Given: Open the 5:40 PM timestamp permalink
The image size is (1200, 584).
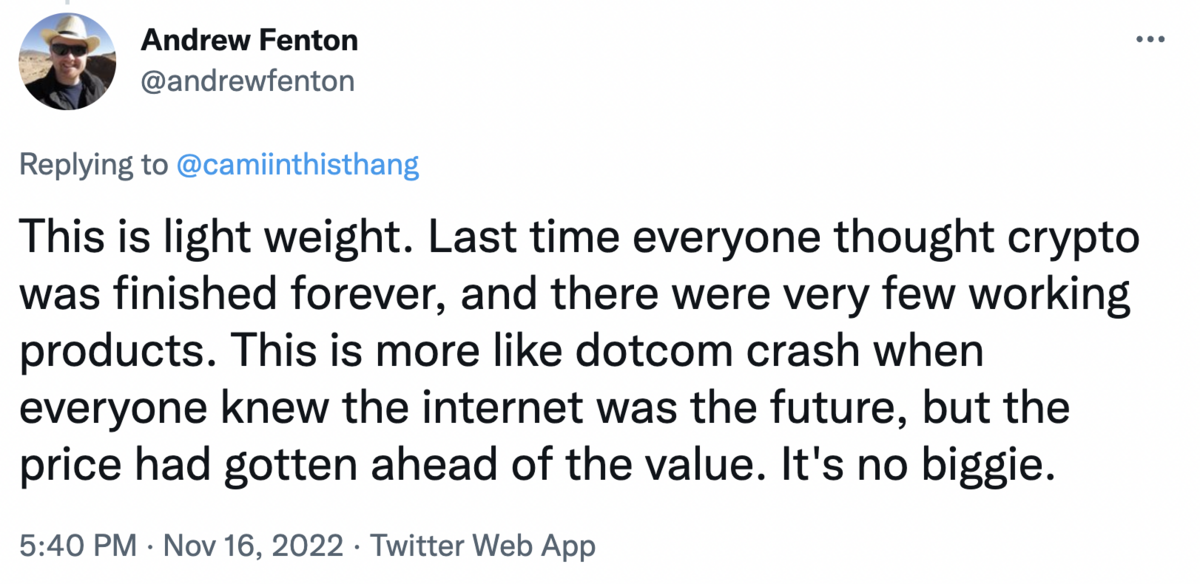Looking at the screenshot, I should 78,546.
